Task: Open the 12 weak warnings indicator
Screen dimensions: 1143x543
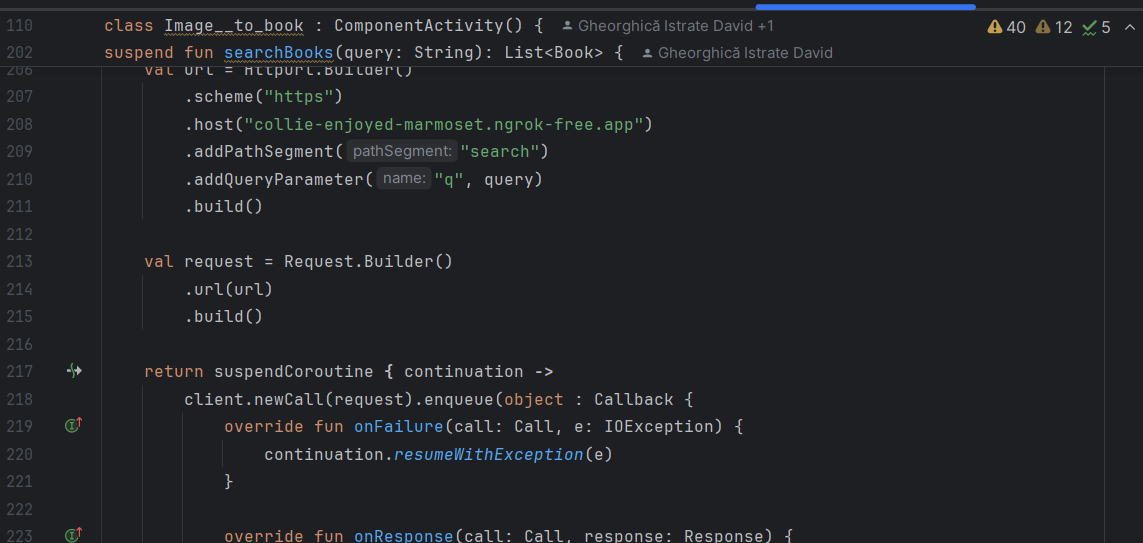Action: pyautogui.click(x=1054, y=28)
